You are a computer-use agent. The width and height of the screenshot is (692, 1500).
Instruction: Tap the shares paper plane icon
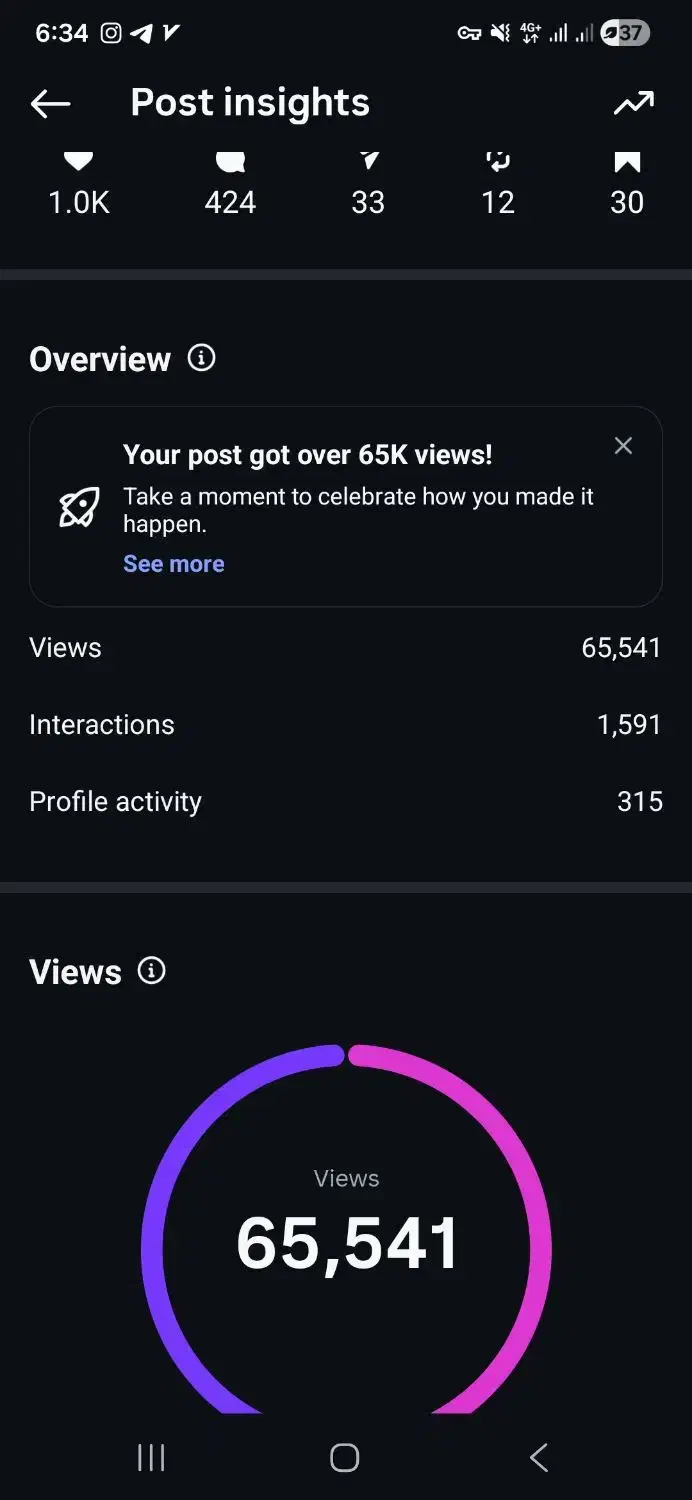(x=369, y=162)
